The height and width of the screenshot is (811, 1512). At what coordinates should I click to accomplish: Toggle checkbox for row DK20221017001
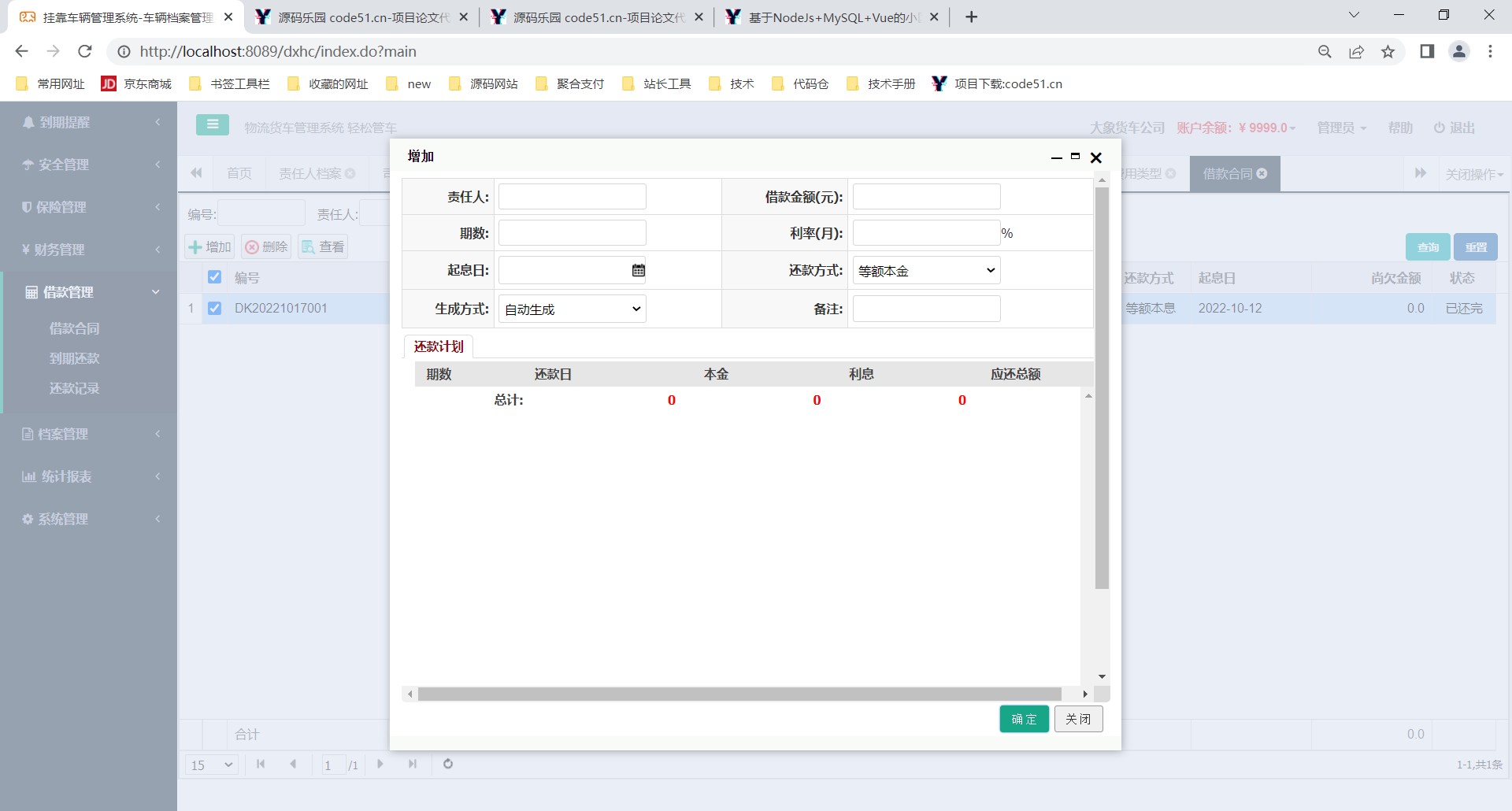[214, 308]
